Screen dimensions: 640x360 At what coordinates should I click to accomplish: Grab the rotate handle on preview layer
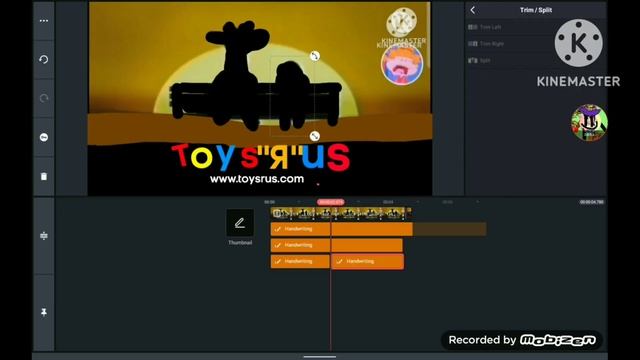coord(314,56)
